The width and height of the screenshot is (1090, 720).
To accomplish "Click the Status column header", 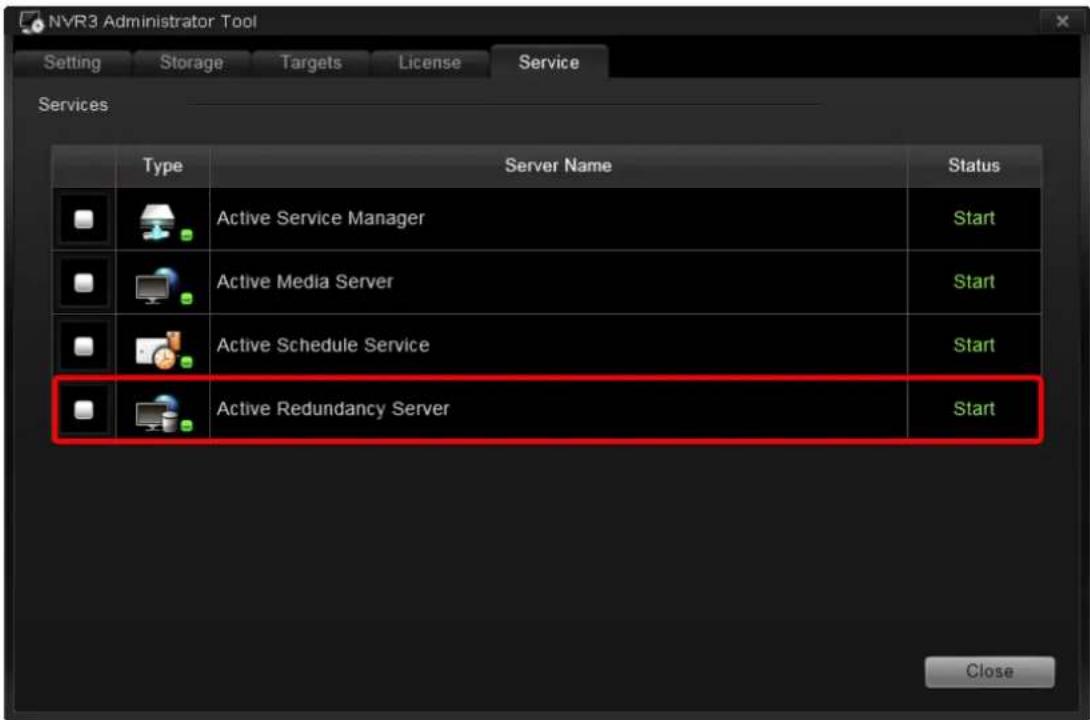I will click(974, 165).
